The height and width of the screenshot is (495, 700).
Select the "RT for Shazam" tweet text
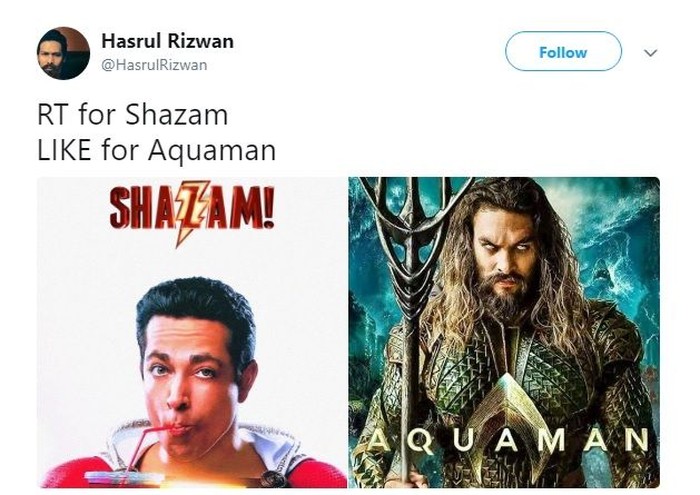(133, 115)
